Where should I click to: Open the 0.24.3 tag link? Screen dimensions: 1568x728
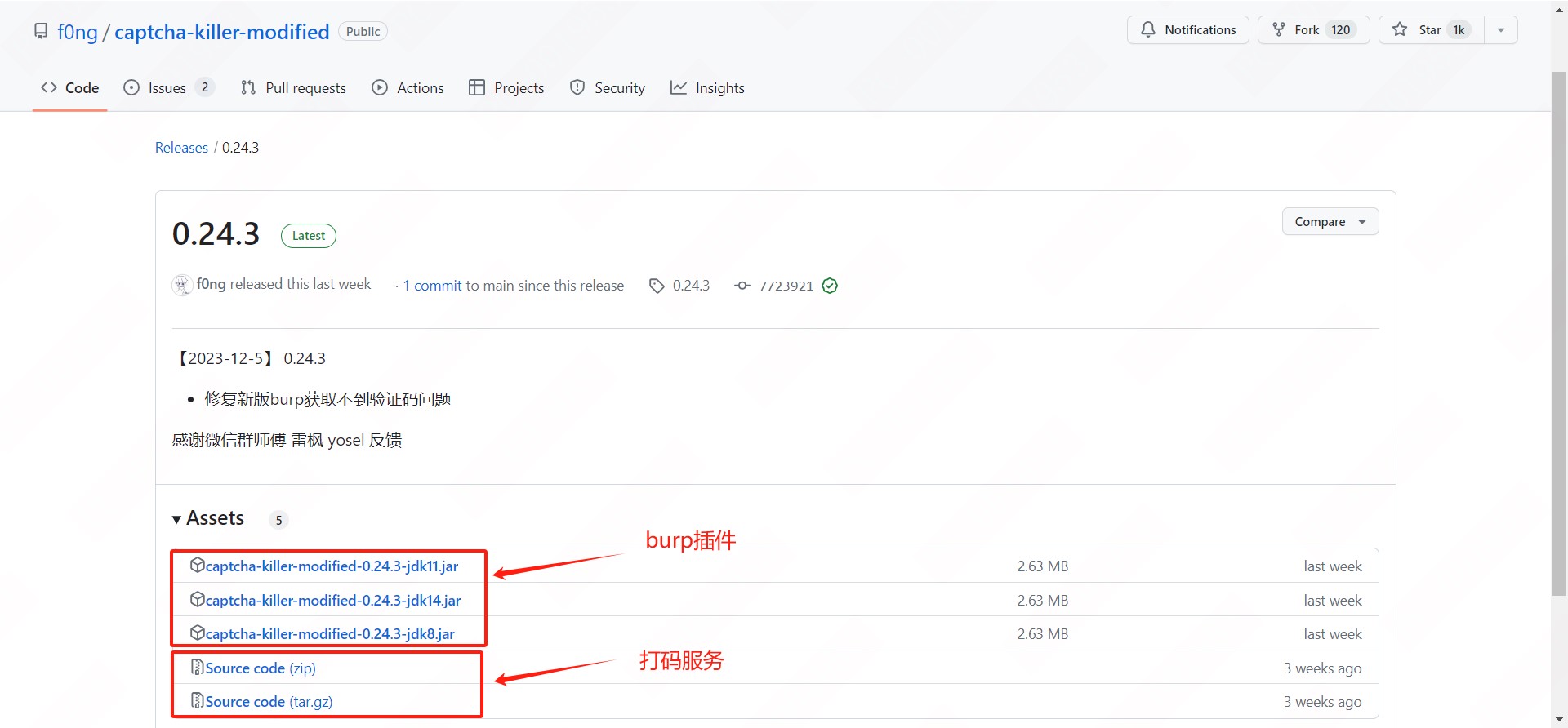pos(691,286)
